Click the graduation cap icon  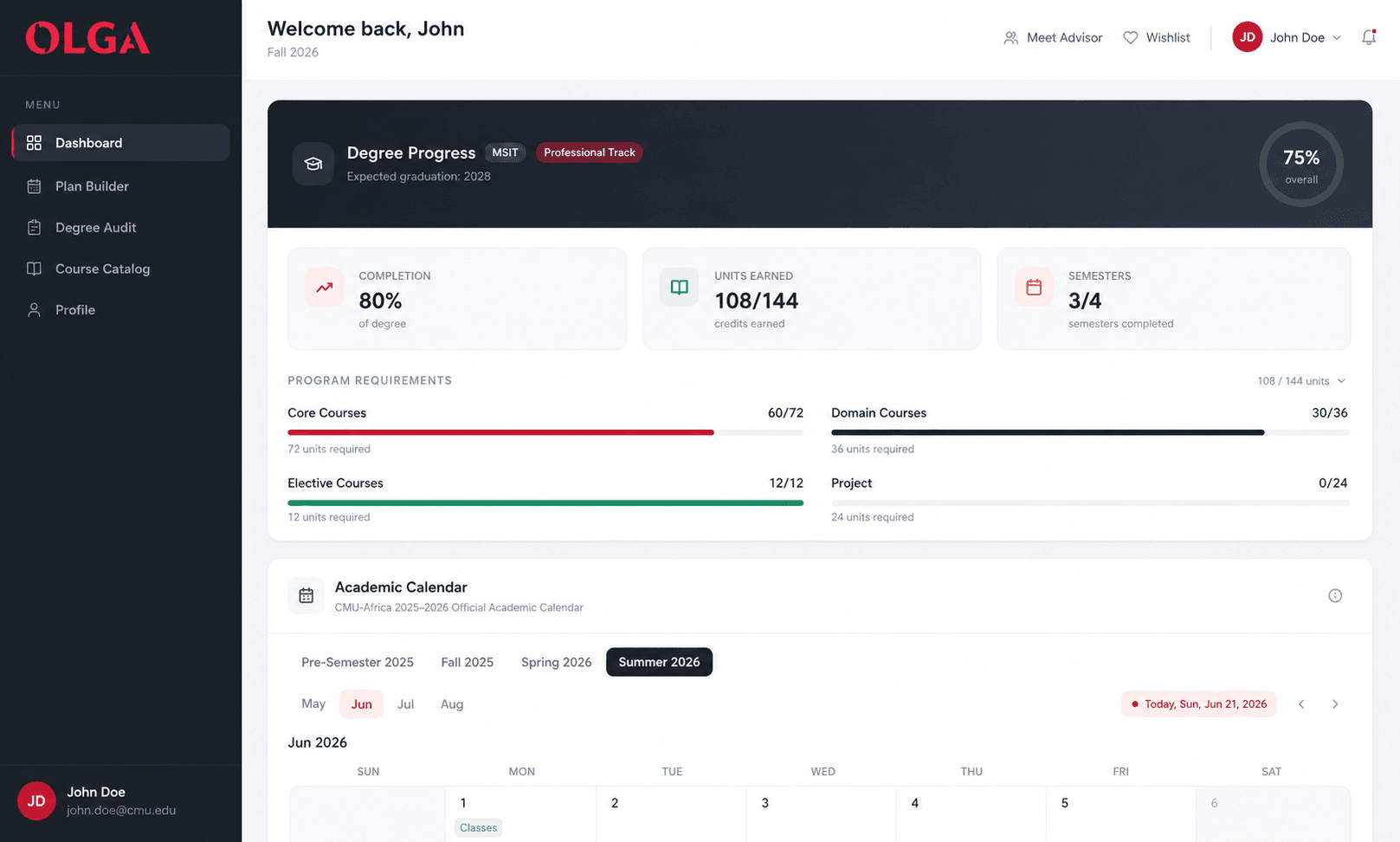click(313, 164)
